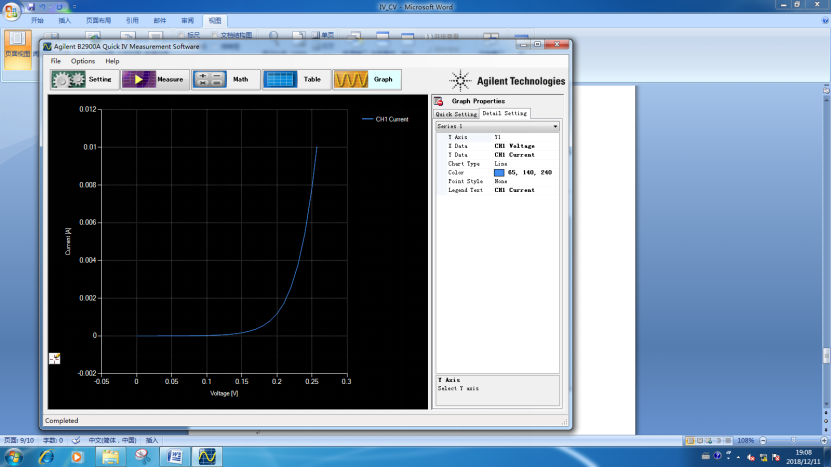Click the Word zoom out minus button
Screen dimensions: 831x468
point(763,440)
